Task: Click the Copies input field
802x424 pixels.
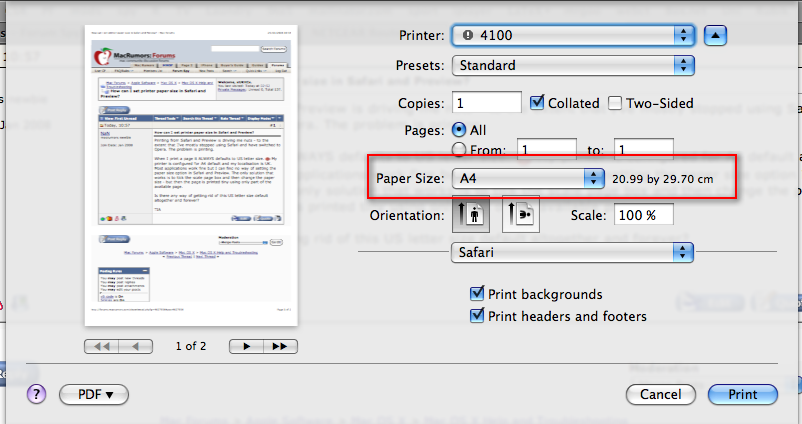Action: (x=486, y=103)
